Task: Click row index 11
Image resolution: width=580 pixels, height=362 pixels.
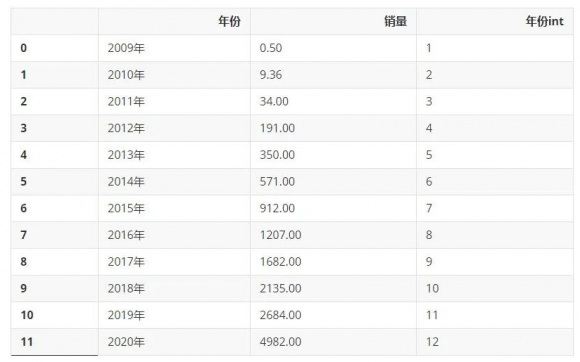Action: coord(27,342)
